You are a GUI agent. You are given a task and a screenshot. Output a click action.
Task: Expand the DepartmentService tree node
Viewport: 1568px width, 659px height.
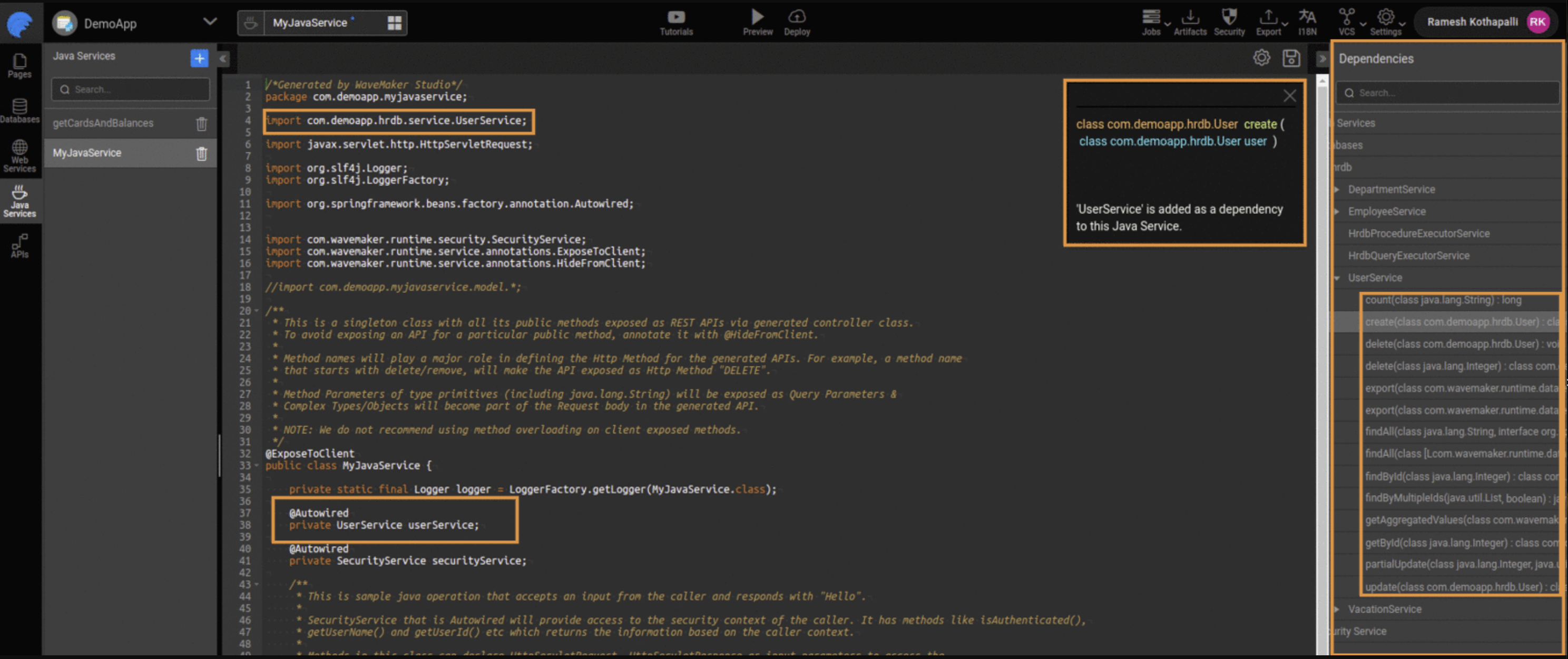[1337, 189]
